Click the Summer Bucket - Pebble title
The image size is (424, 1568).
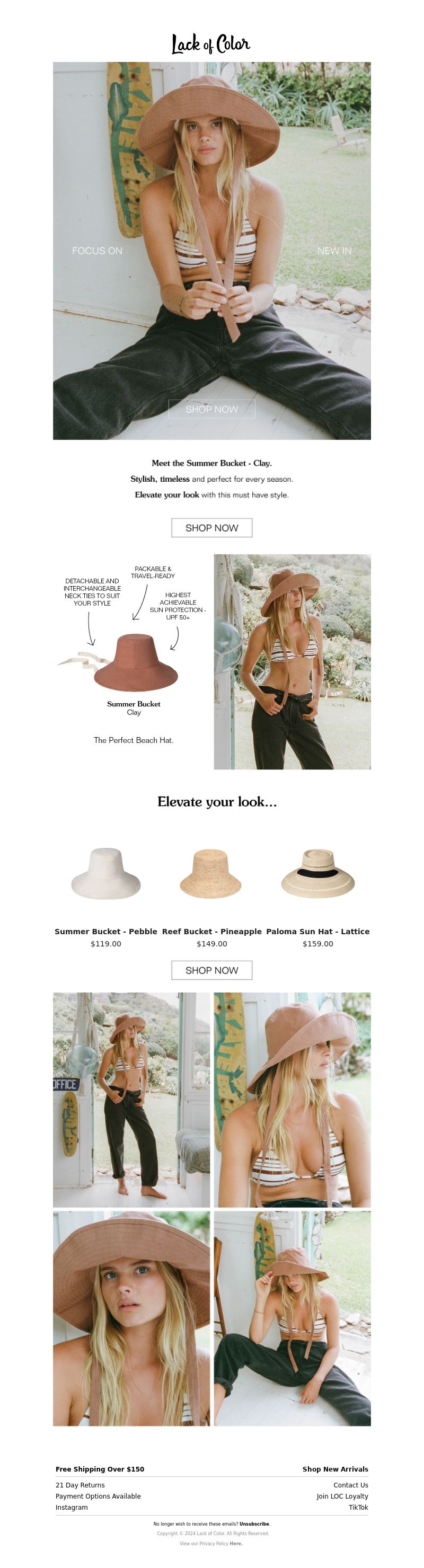(106, 931)
